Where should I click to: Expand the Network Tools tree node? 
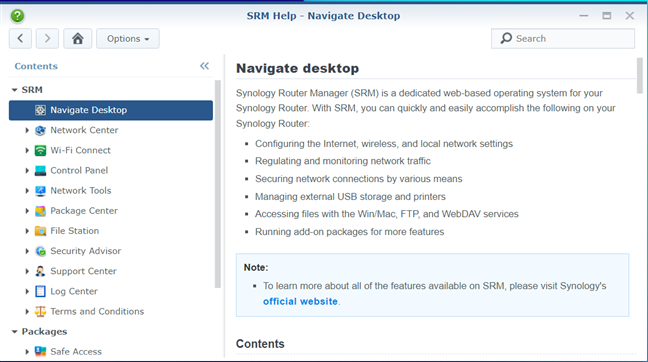27,191
